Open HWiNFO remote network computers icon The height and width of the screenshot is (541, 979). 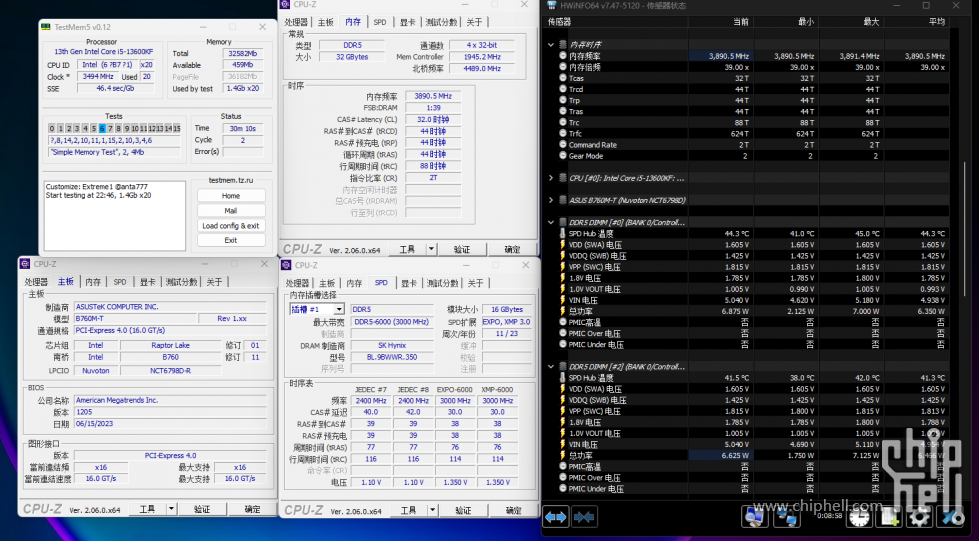click(786, 517)
